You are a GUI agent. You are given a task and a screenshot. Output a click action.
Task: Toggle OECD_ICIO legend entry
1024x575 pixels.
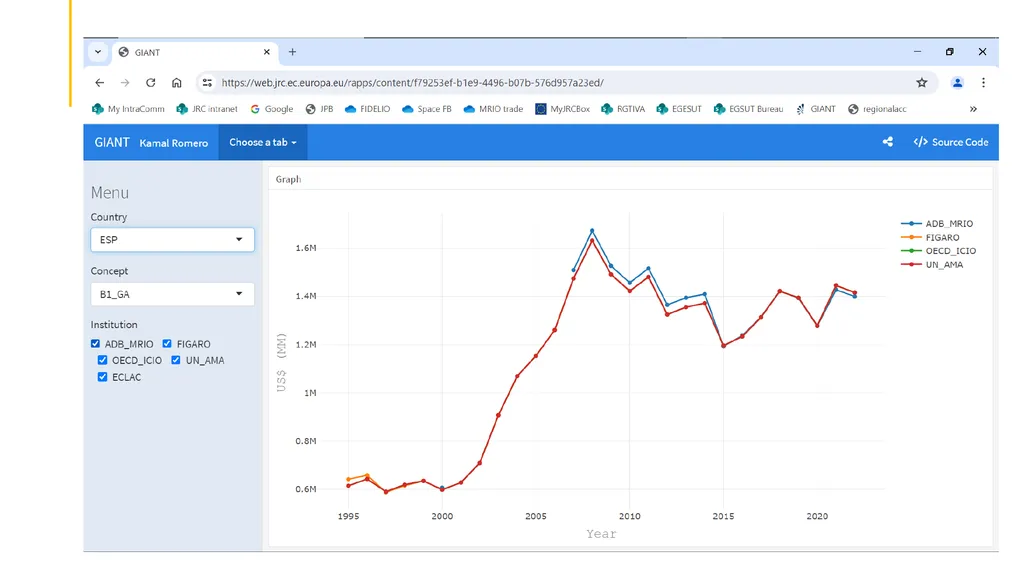pos(938,251)
